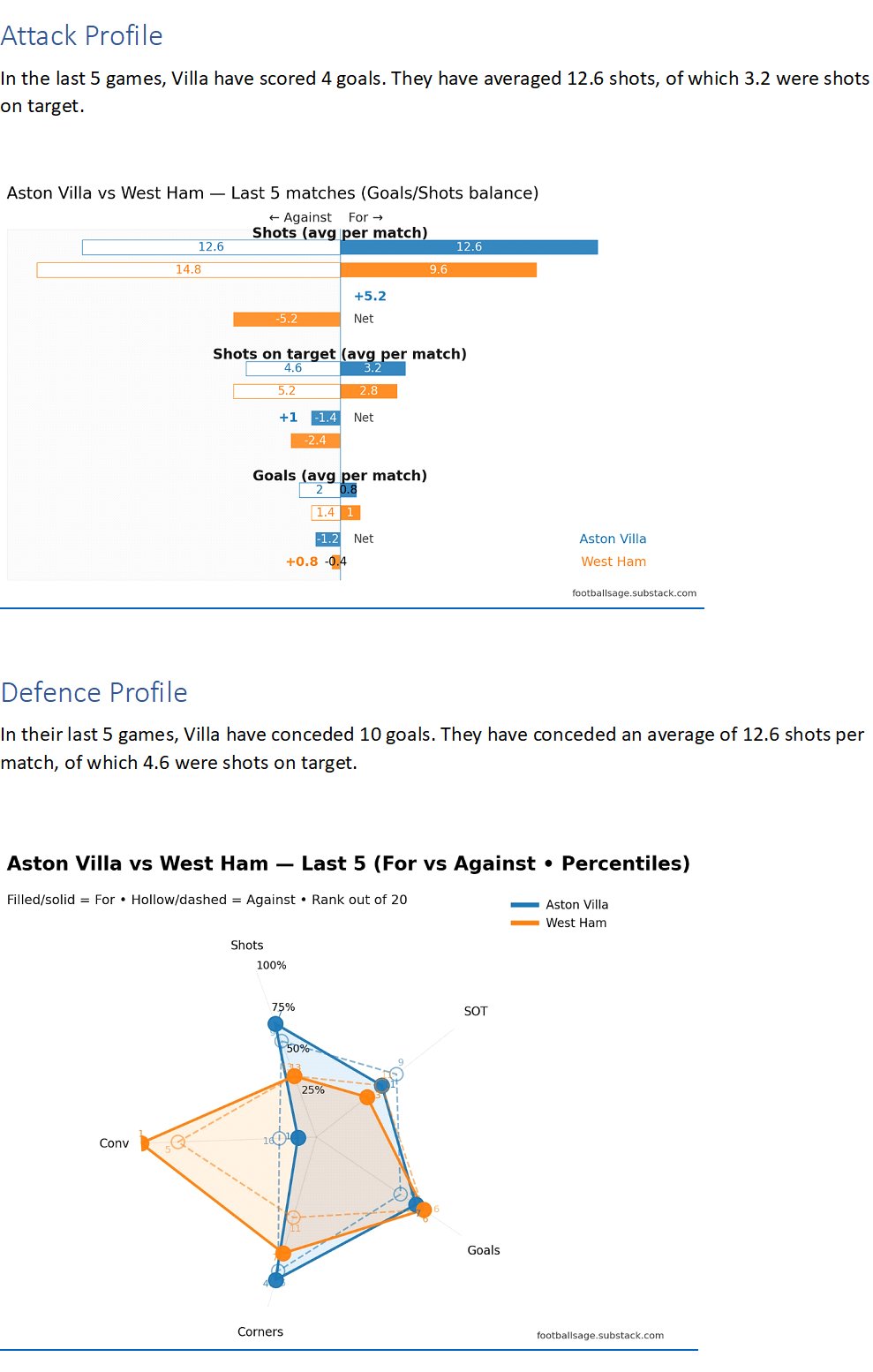Select the Corners axis label on the radar
Image resolution: width=873 pixels, height=1372 pixels.
(x=260, y=1332)
